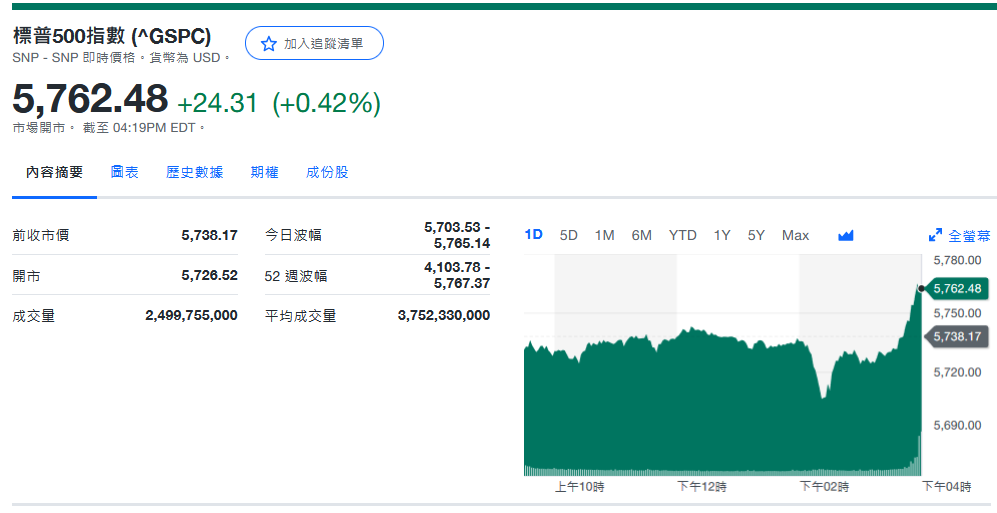The height and width of the screenshot is (513, 997).
Task: Switch to the 歷史數據 tab
Action: coord(194,172)
